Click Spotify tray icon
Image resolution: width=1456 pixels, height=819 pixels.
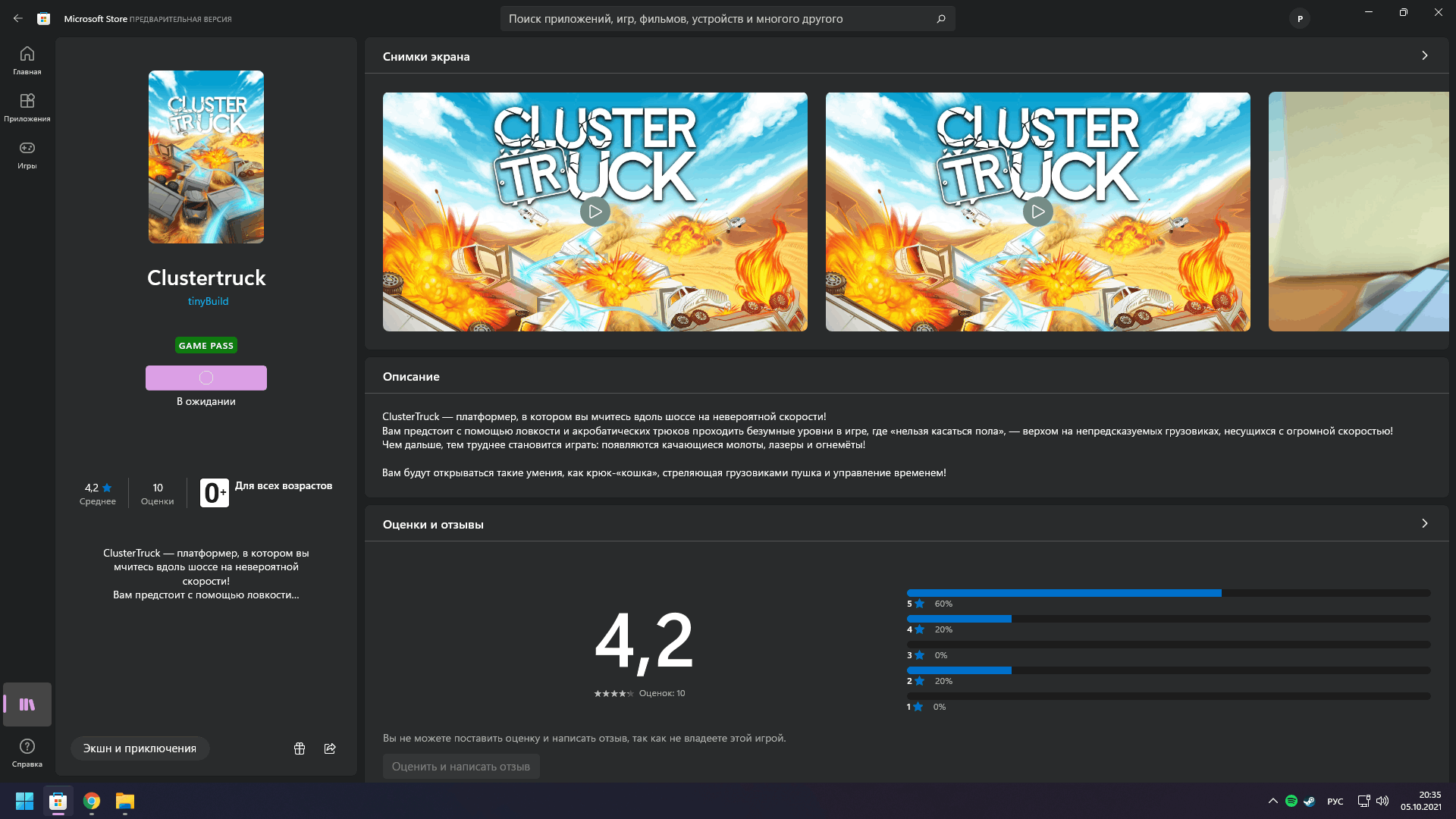(1291, 801)
